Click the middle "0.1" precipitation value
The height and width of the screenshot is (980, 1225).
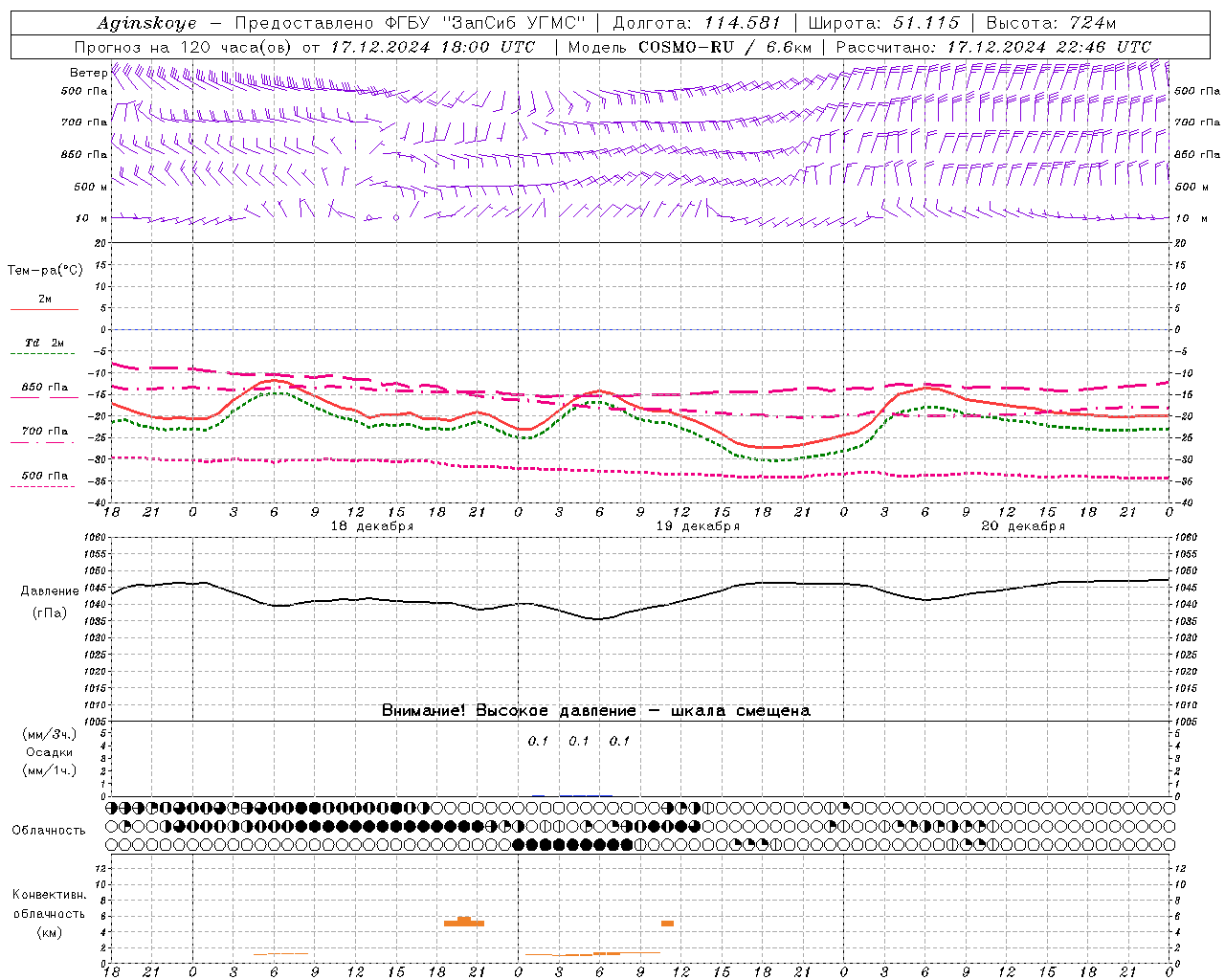tap(579, 741)
